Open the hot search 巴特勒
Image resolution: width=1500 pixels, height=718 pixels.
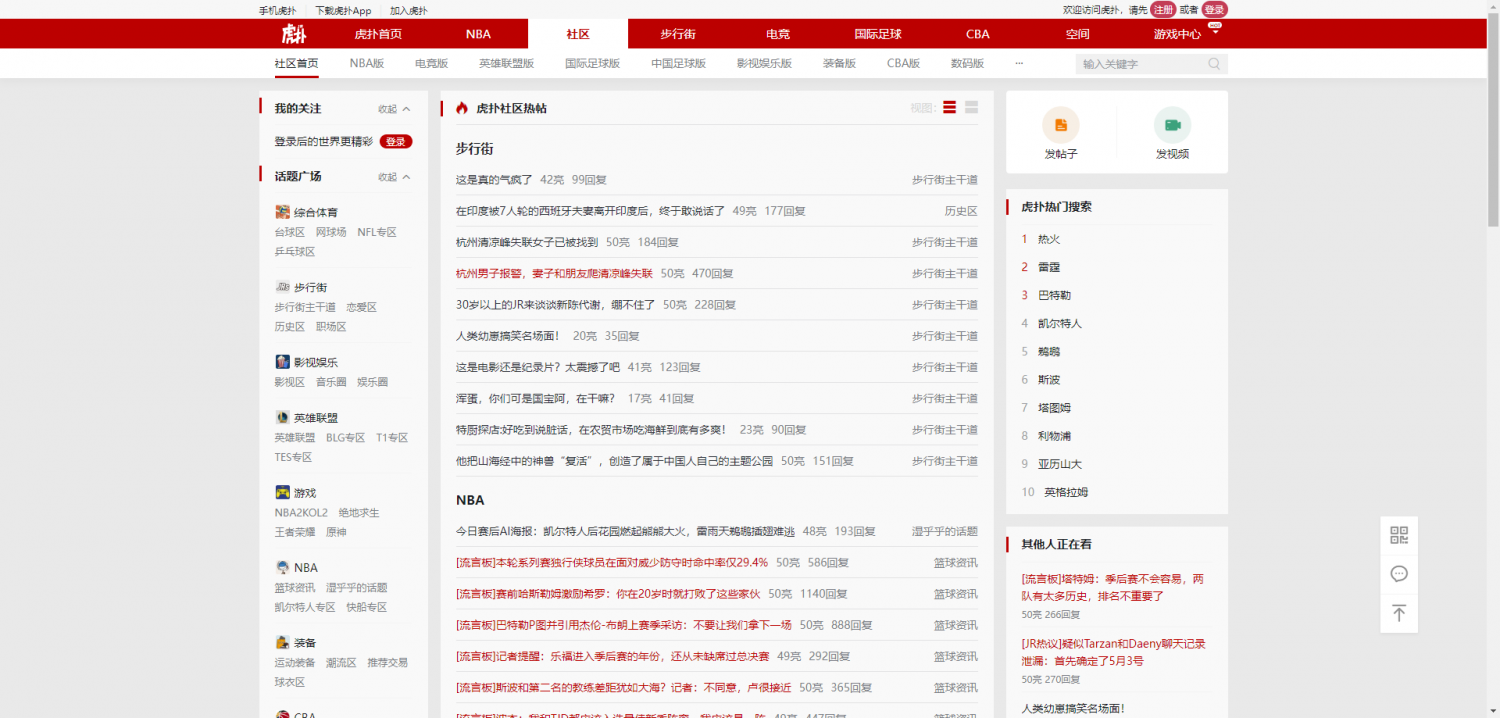pos(1054,295)
